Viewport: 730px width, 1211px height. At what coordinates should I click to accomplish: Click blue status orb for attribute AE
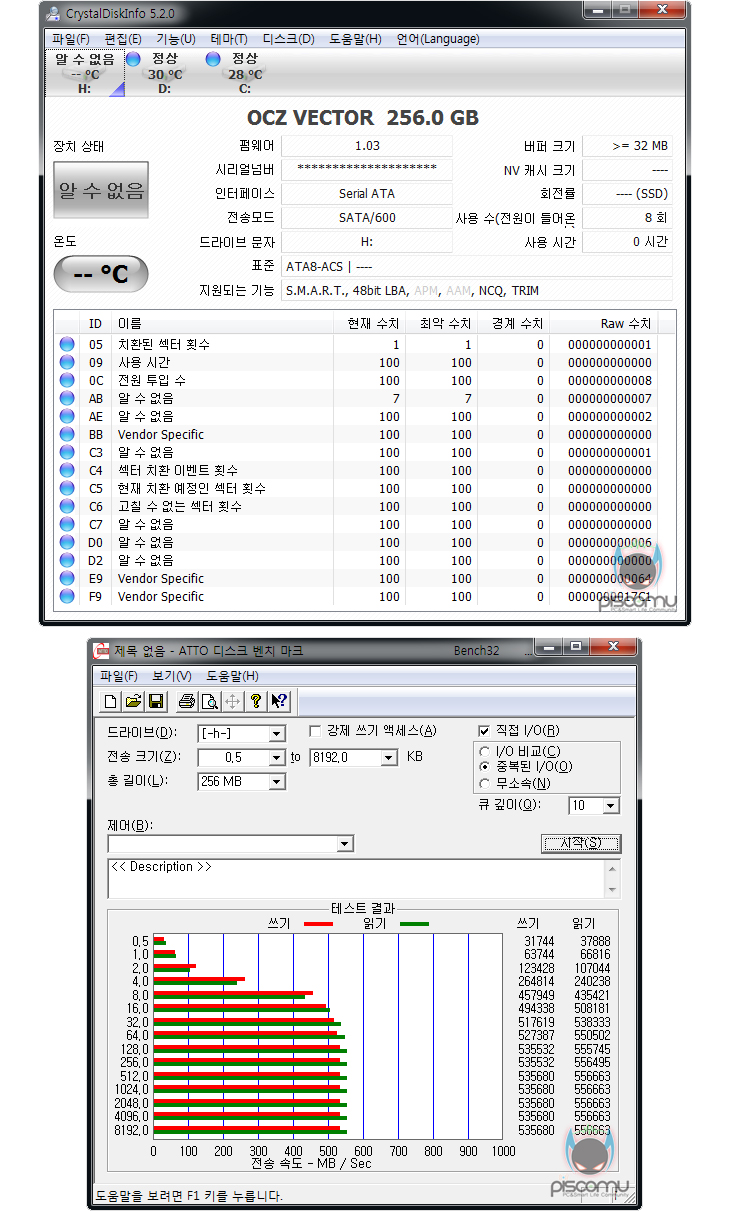coord(67,416)
